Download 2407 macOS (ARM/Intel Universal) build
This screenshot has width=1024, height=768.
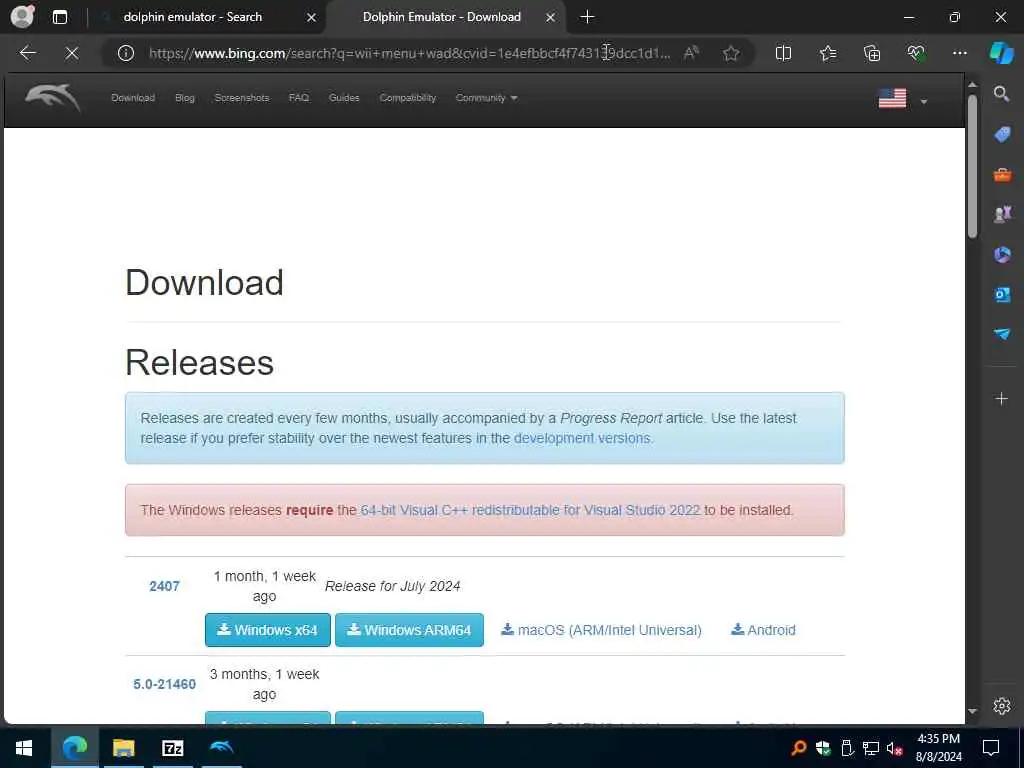click(x=601, y=630)
